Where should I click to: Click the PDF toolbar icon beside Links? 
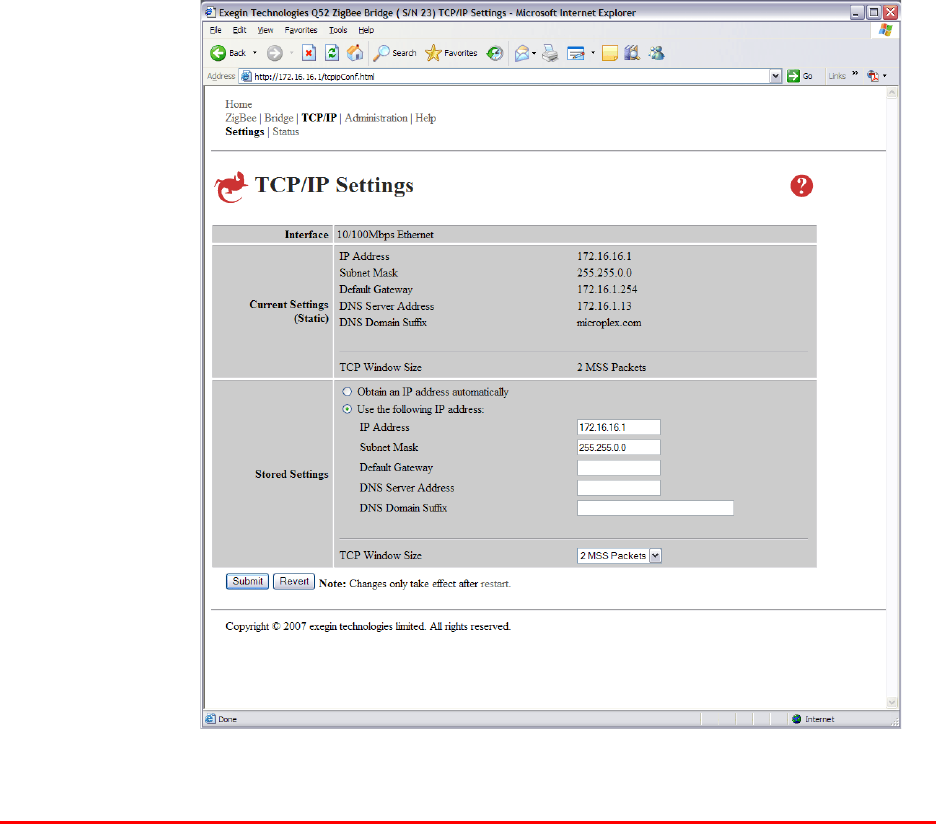coord(873,76)
